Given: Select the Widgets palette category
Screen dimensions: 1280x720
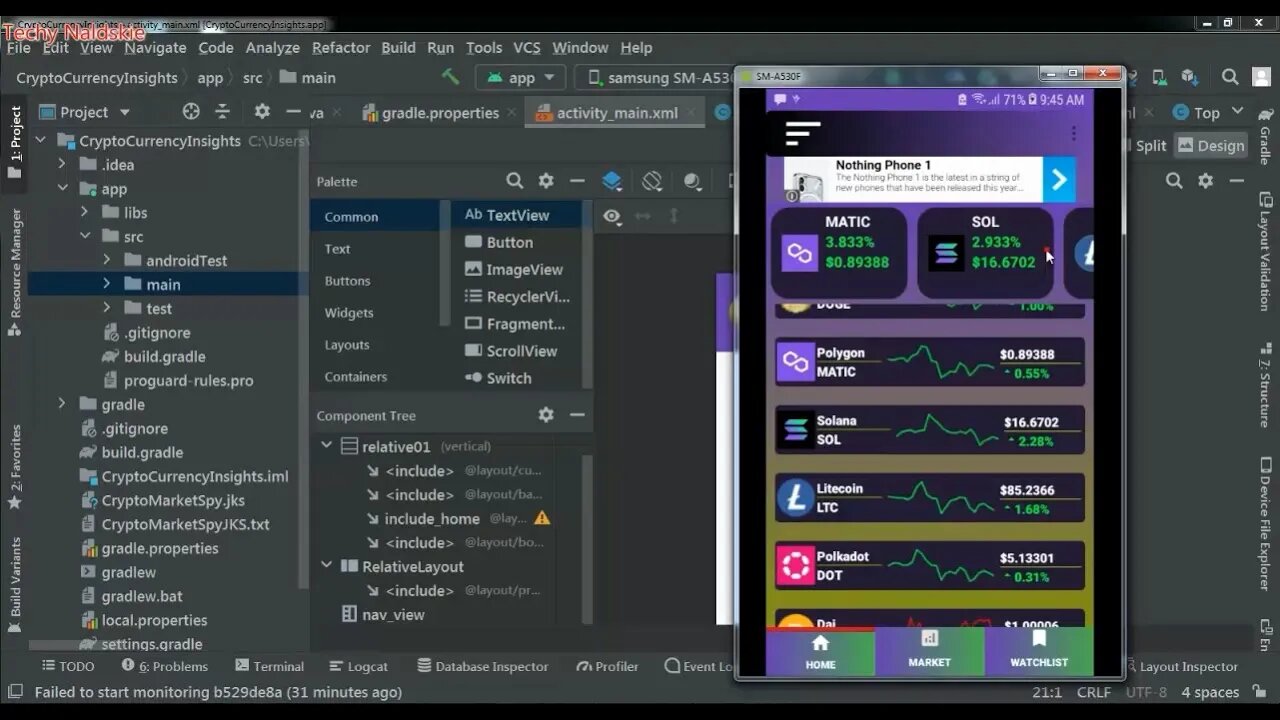Looking at the screenshot, I should (x=349, y=313).
